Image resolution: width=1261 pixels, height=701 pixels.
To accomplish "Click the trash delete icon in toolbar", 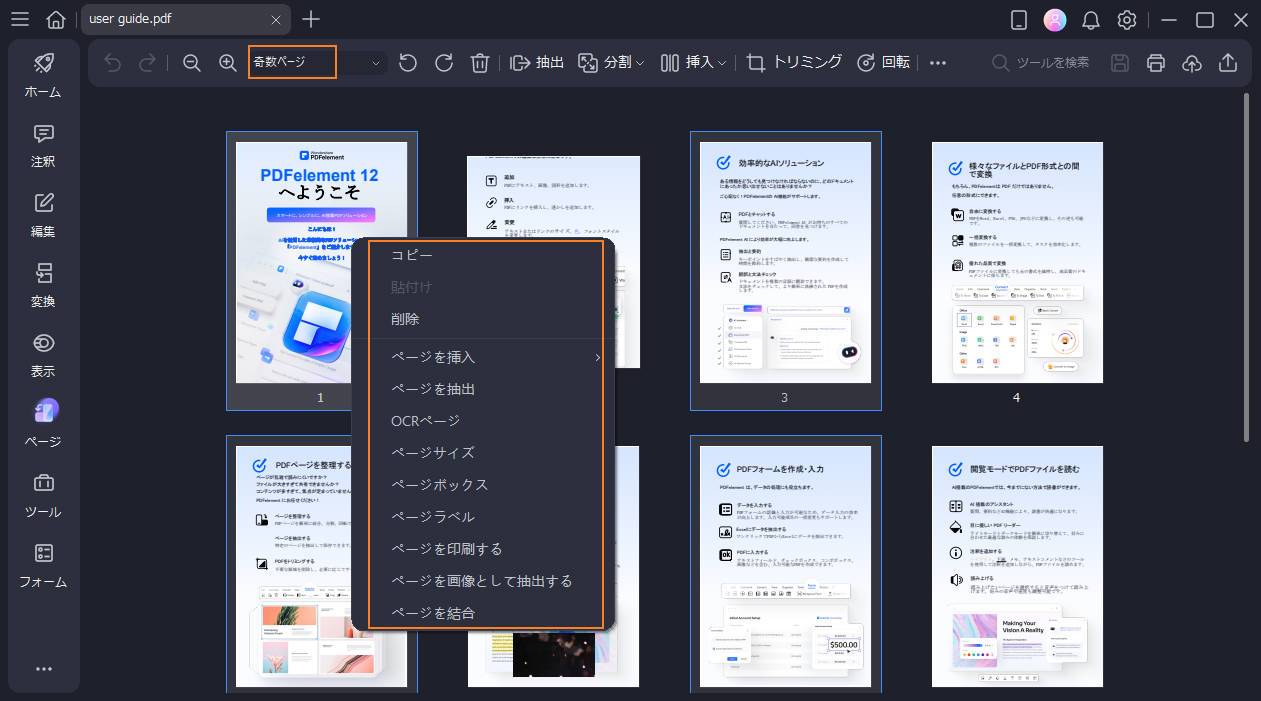I will [480, 62].
